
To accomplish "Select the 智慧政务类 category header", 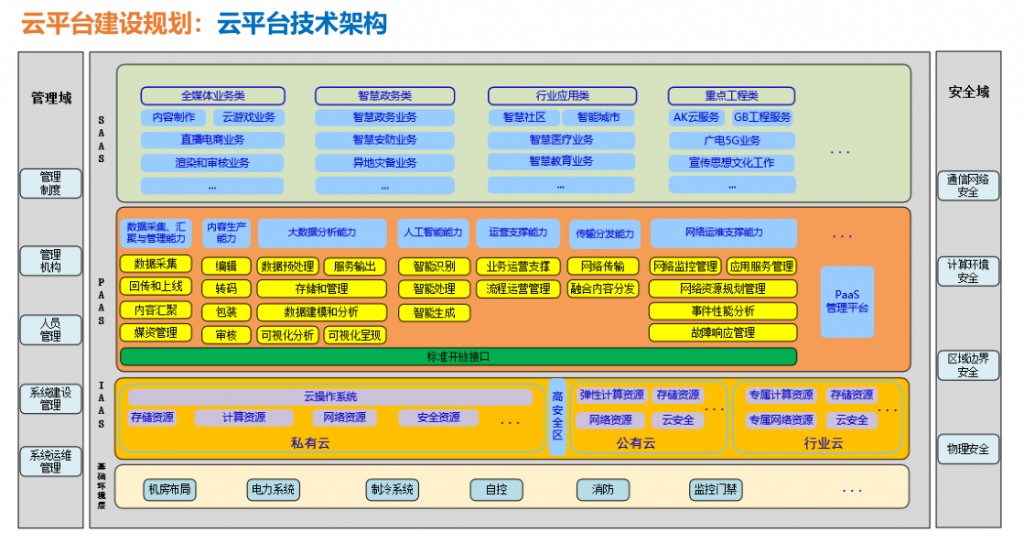I will pyautogui.click(x=385, y=96).
